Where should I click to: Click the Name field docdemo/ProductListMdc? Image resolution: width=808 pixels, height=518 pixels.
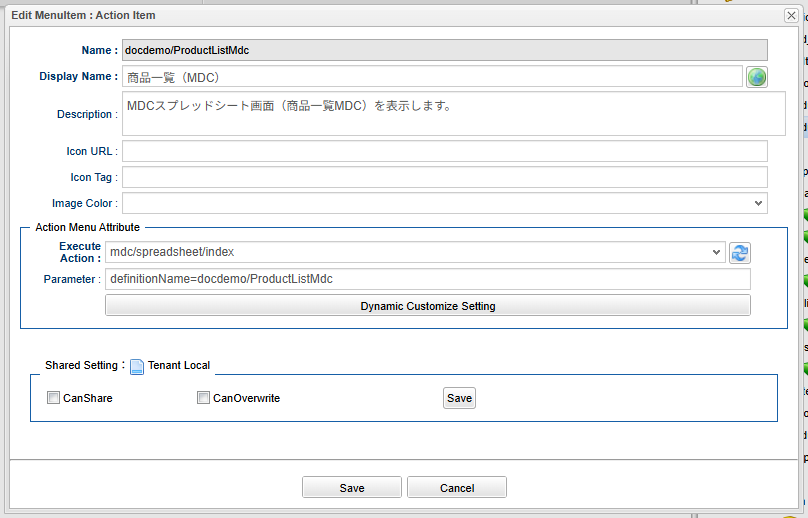(445, 50)
